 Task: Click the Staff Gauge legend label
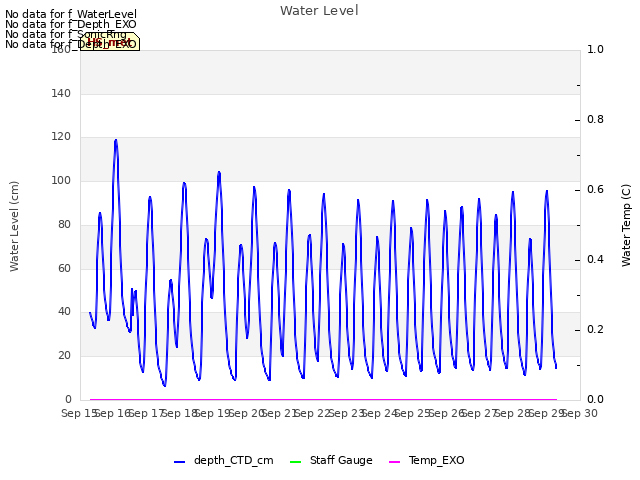(x=341, y=460)
